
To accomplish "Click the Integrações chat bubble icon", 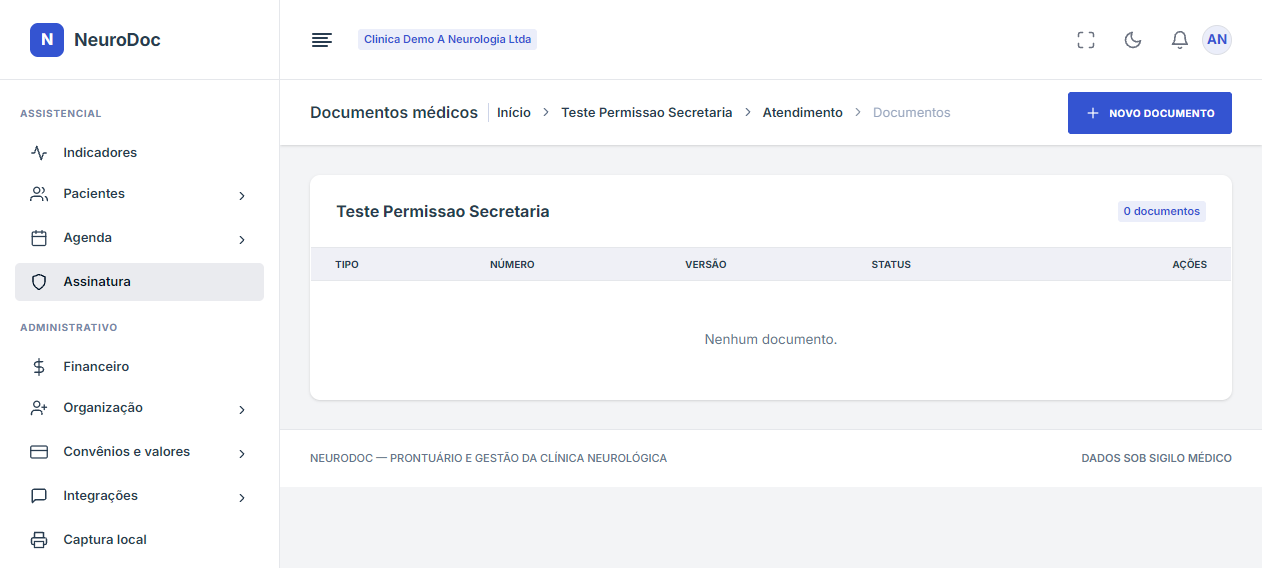I will [39, 496].
